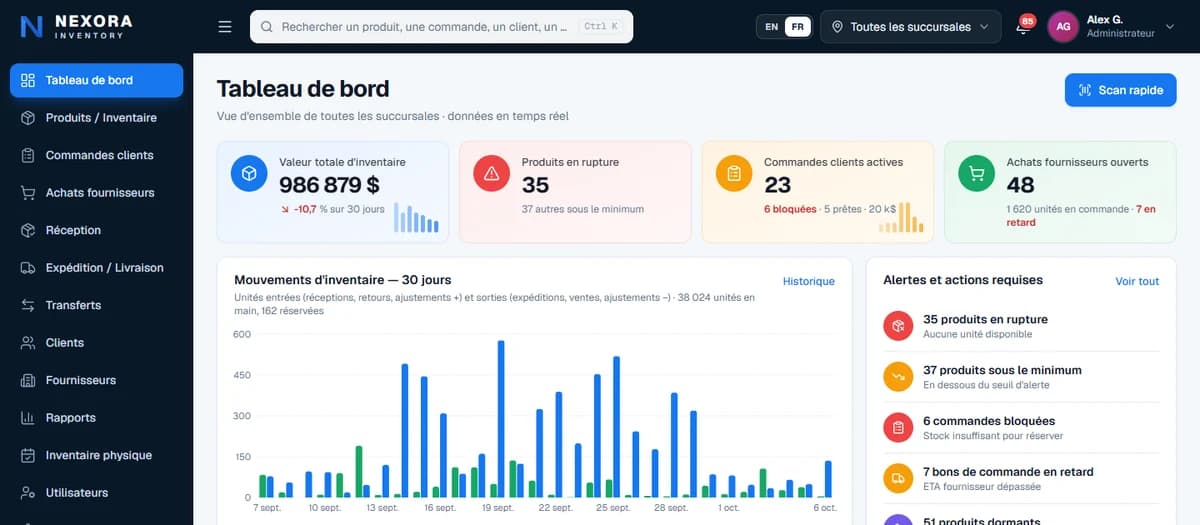Image resolution: width=1200 pixels, height=525 pixels.
Task: Click the Commandes clients clipboard icon
Action: tap(28, 155)
